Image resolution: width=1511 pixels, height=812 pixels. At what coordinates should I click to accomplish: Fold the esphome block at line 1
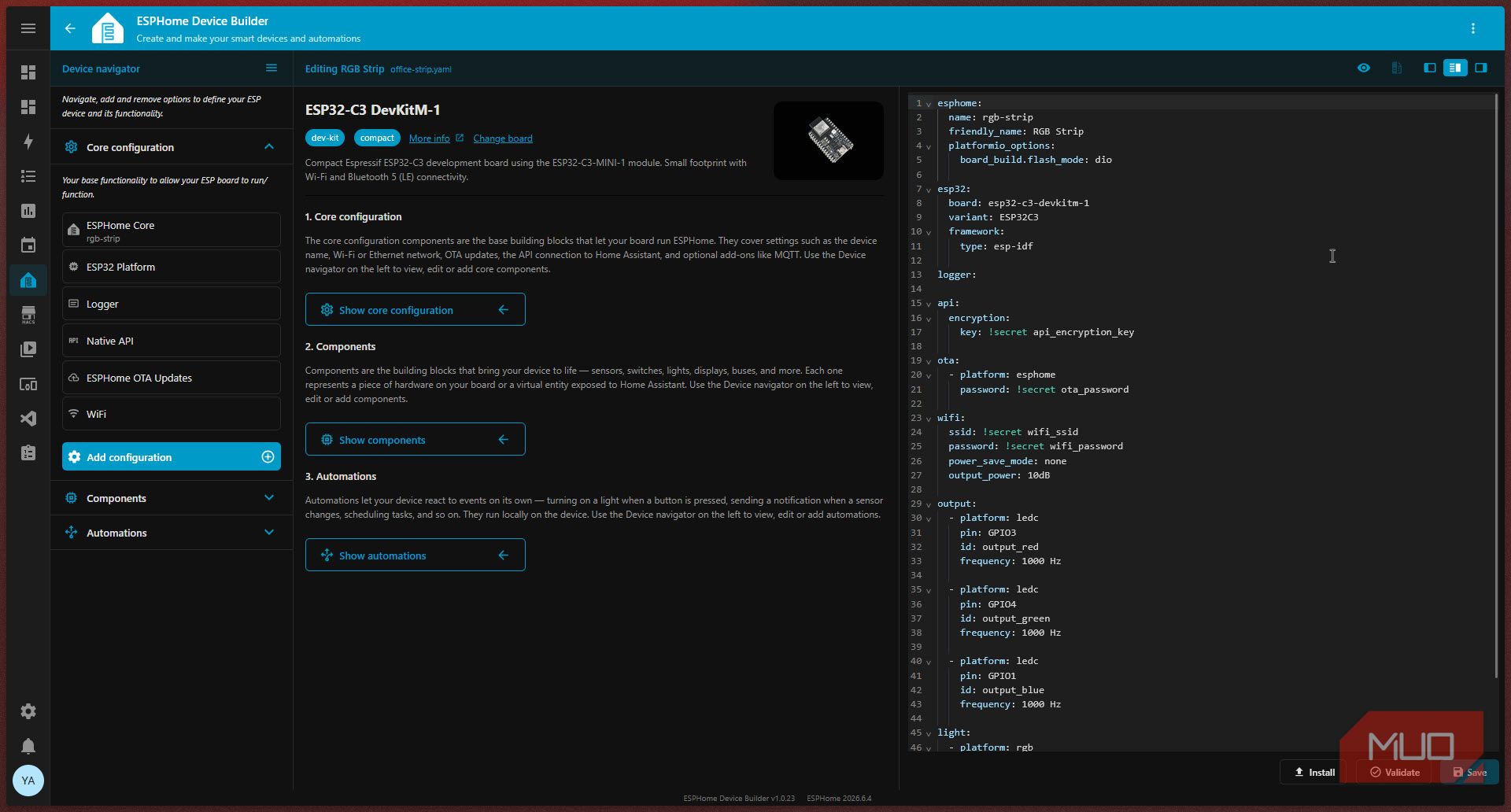(x=929, y=104)
